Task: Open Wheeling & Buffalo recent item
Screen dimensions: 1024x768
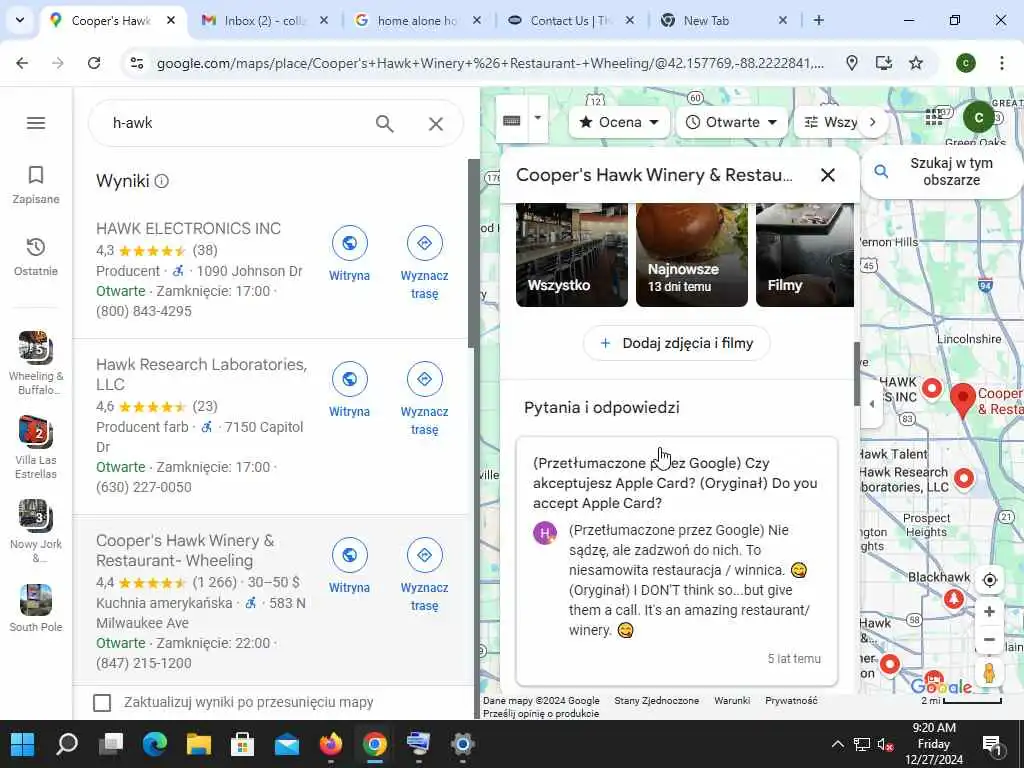Action: [36, 363]
